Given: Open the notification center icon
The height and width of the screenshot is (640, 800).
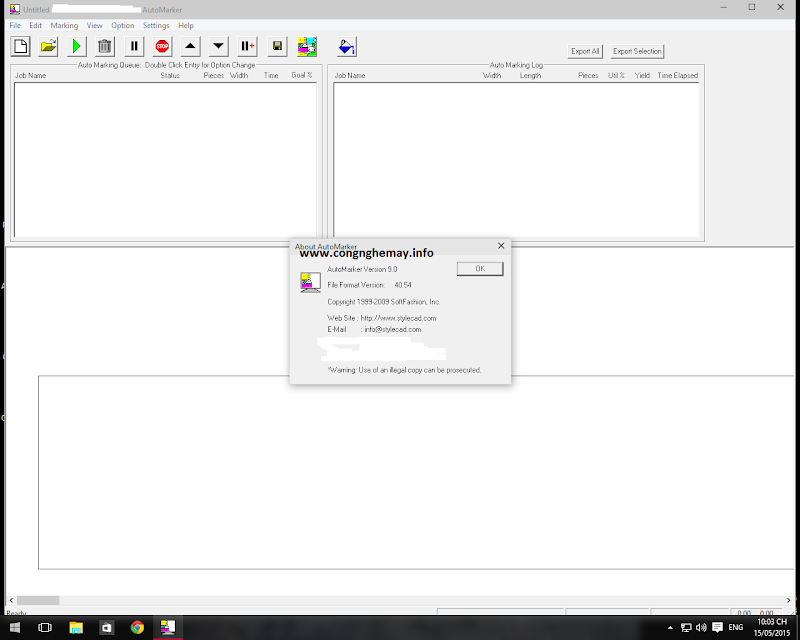Looking at the screenshot, I should click(717, 627).
